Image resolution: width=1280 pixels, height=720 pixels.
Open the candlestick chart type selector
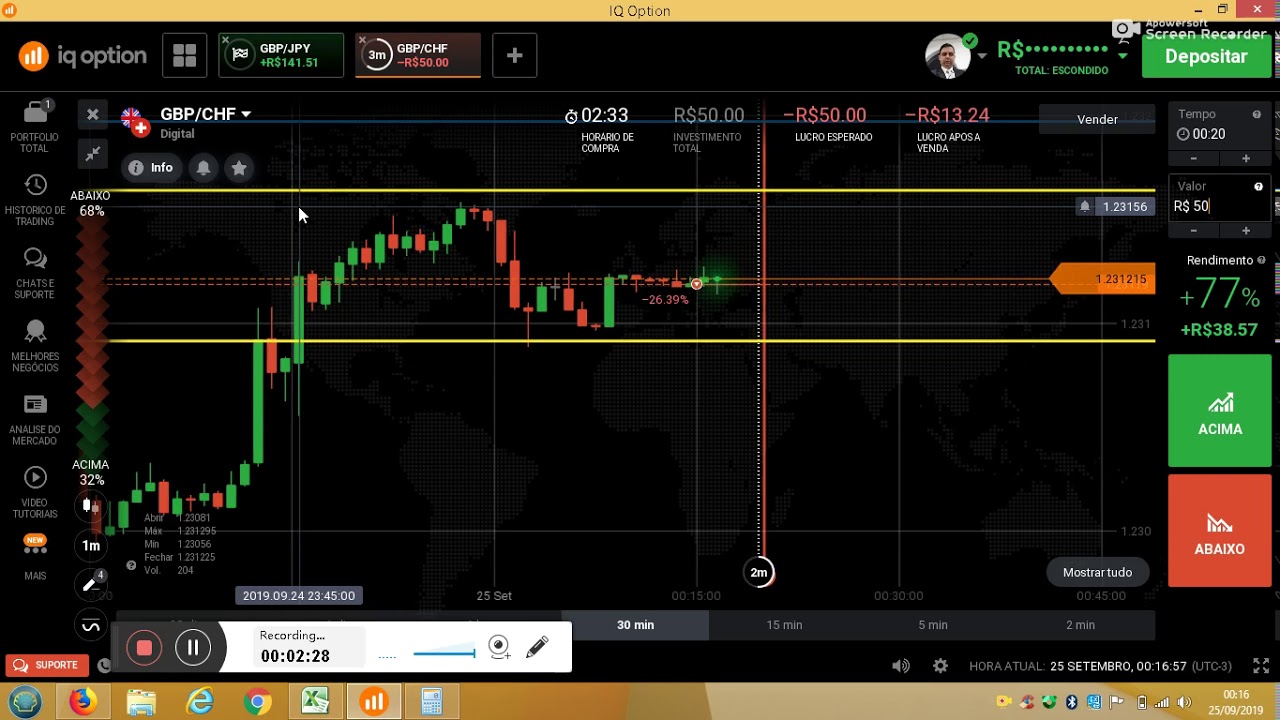91,505
